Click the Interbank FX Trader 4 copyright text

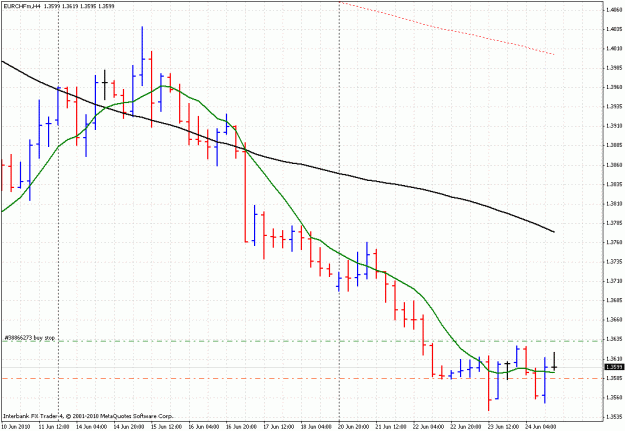(88, 416)
